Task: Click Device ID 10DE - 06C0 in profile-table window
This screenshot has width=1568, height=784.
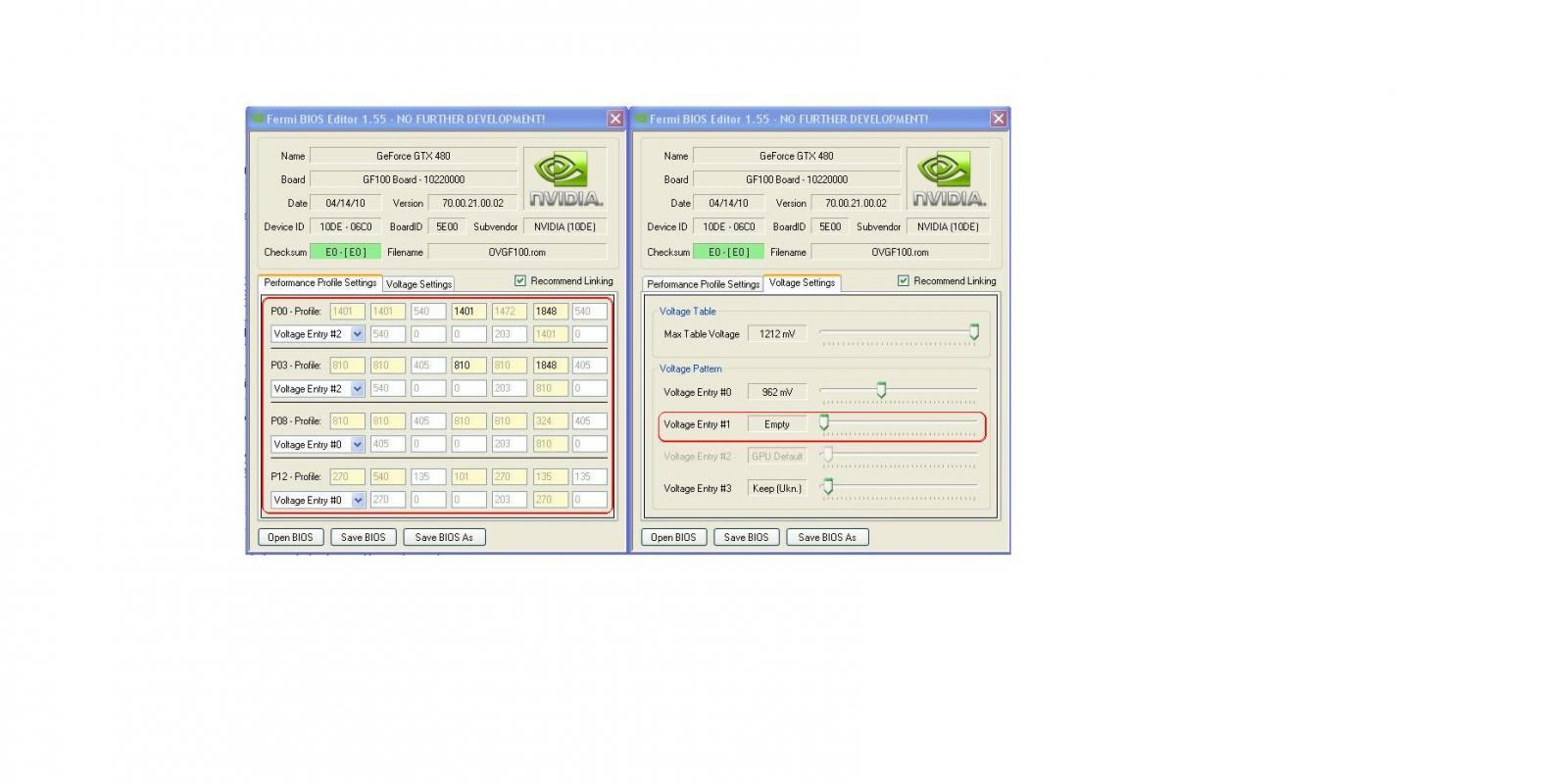Action: [x=345, y=226]
